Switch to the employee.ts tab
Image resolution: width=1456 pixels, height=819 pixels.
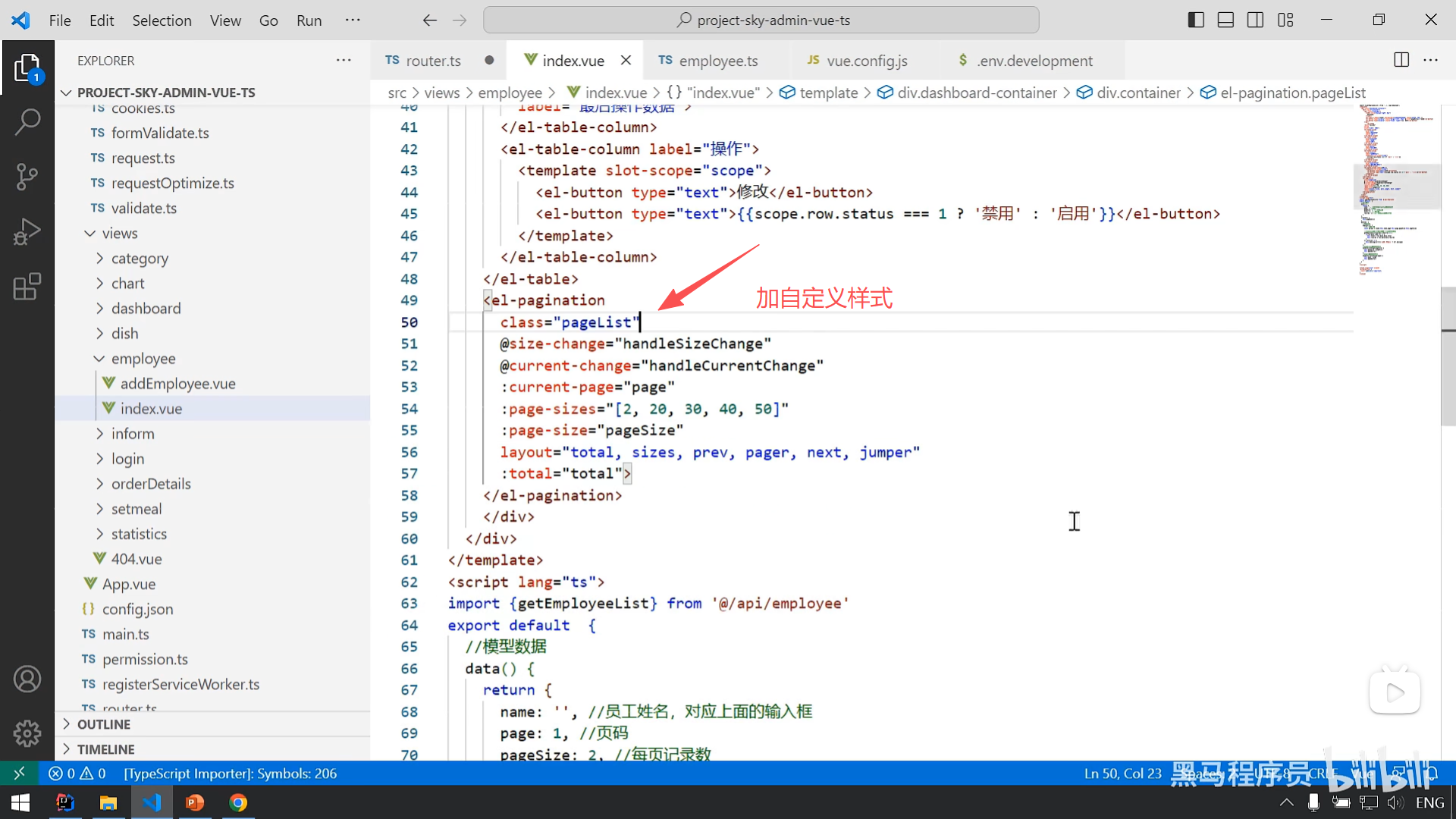click(x=717, y=61)
